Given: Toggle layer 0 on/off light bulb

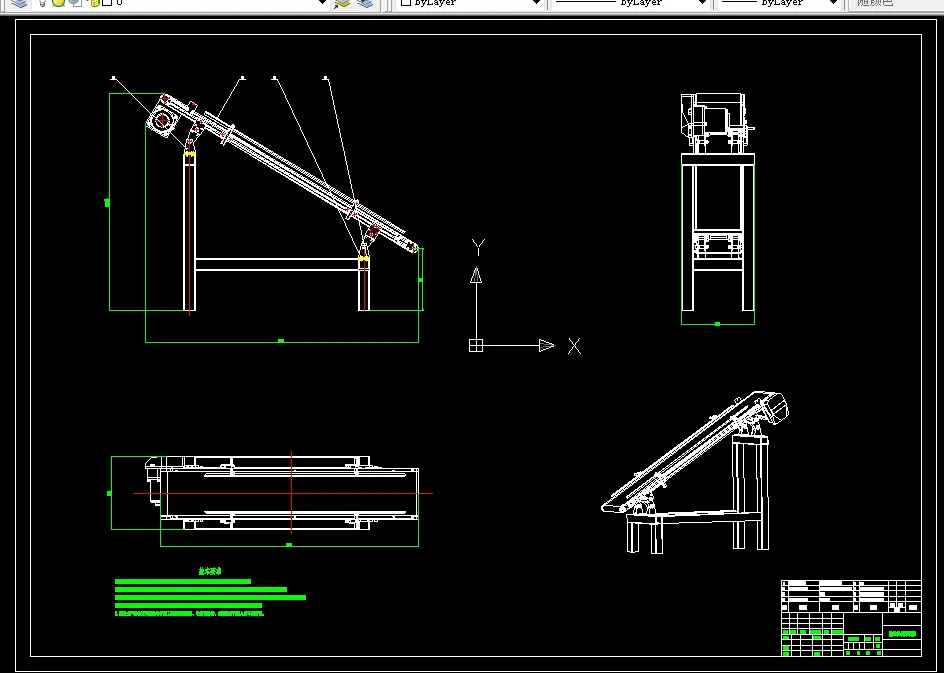Looking at the screenshot, I should pos(42,2).
